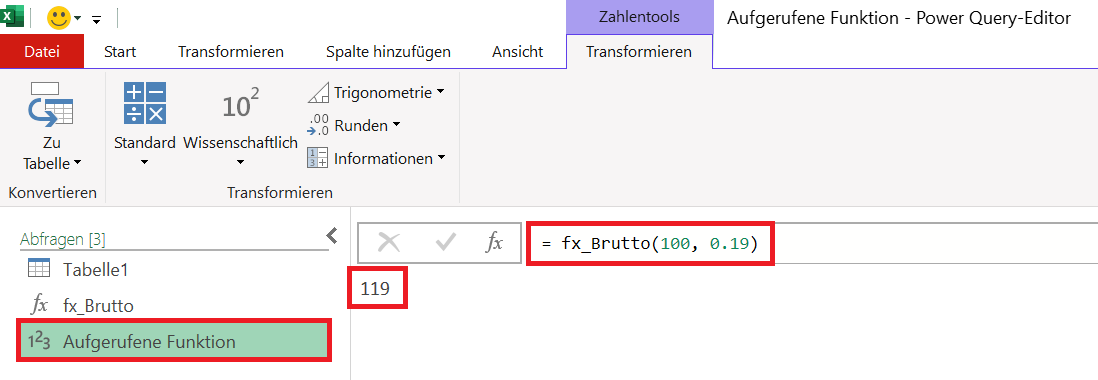Click the Zu Tabelle convert icon
The height and width of the screenshot is (380, 1098).
click(x=51, y=104)
